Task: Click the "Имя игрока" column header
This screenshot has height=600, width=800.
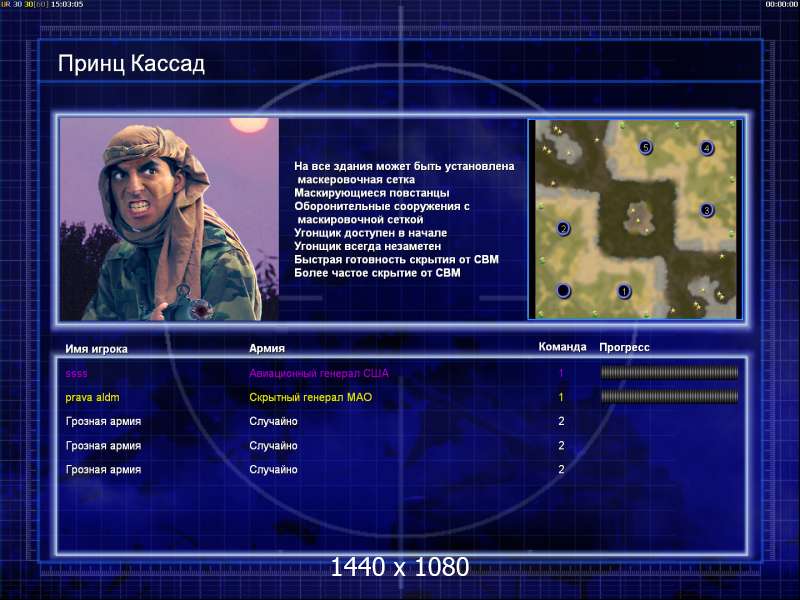Action: [x=96, y=349]
